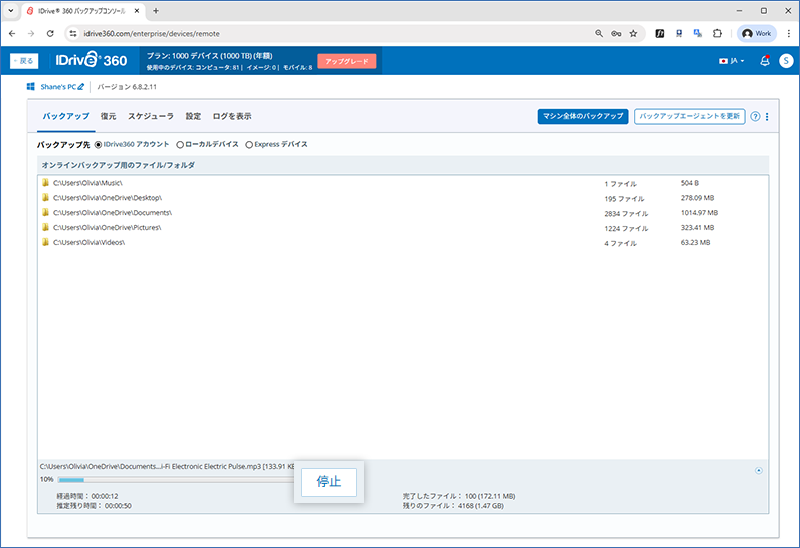Open the user avatar S menu
Viewport: 800px width, 548px height.
click(786, 61)
